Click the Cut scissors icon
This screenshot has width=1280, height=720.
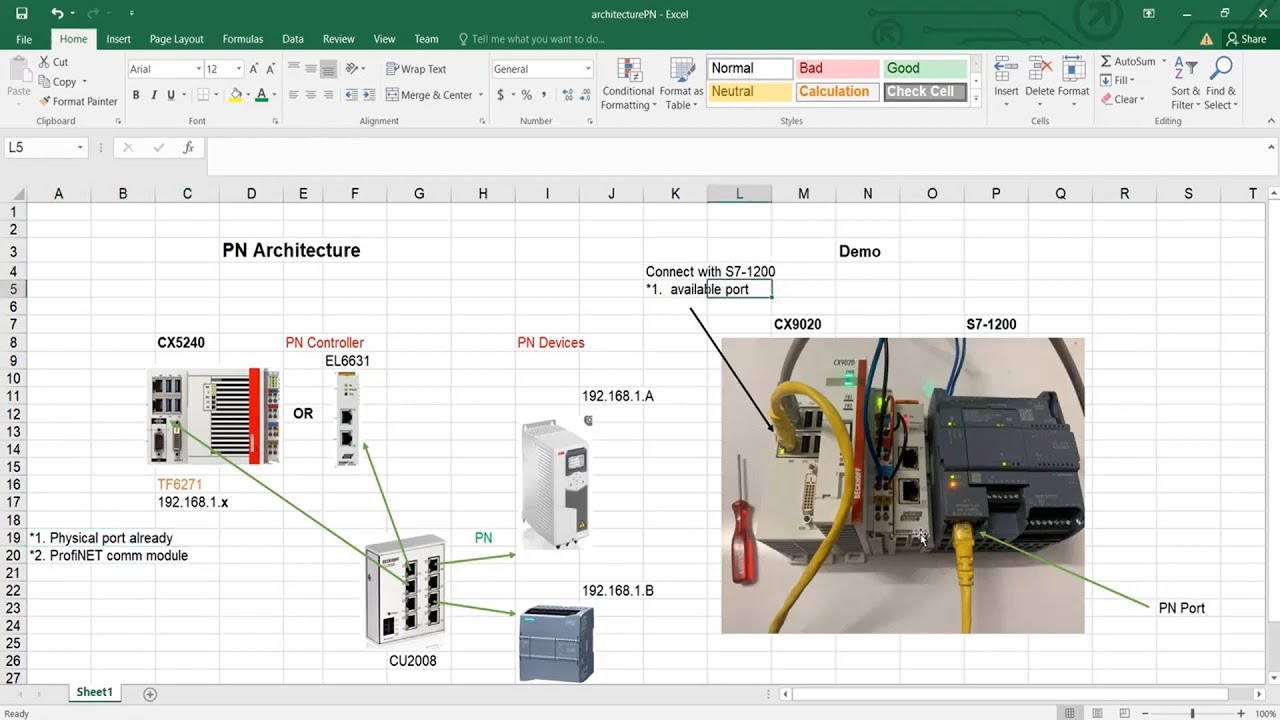coord(45,62)
